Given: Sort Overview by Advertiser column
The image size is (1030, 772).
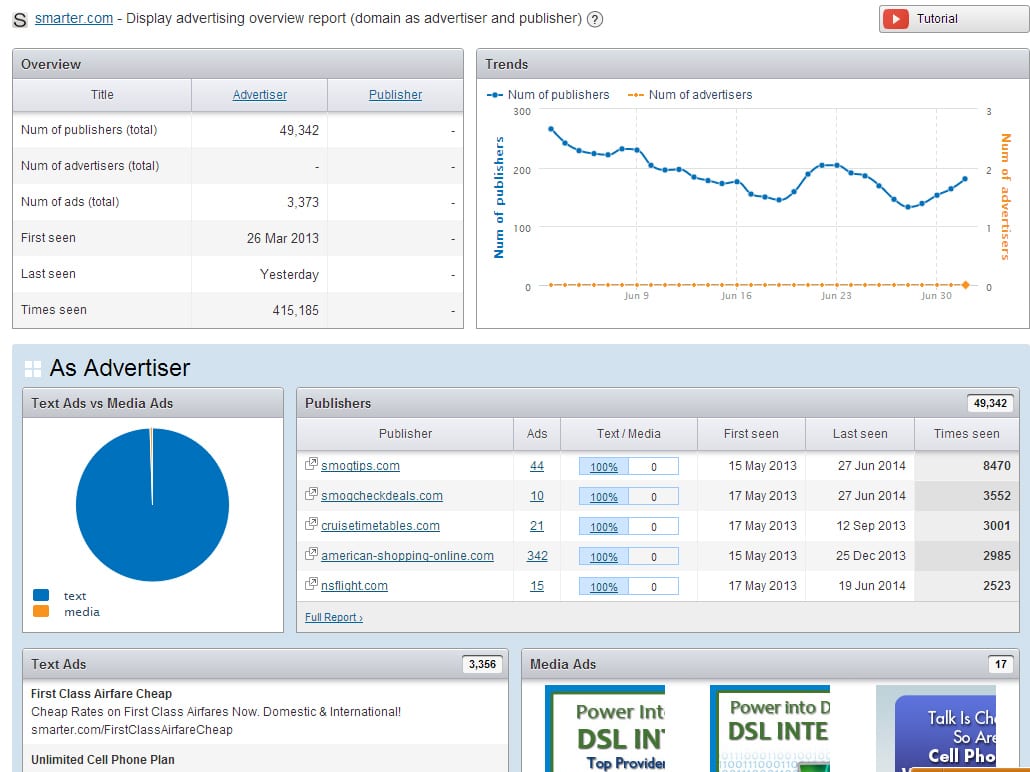Looking at the screenshot, I should pos(259,95).
